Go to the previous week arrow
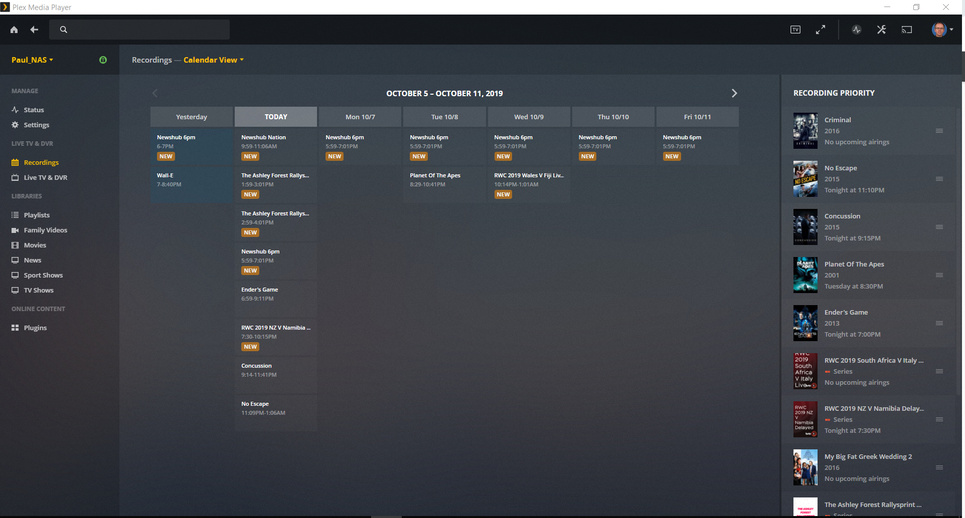Image resolution: width=965 pixels, height=518 pixels. pos(155,93)
